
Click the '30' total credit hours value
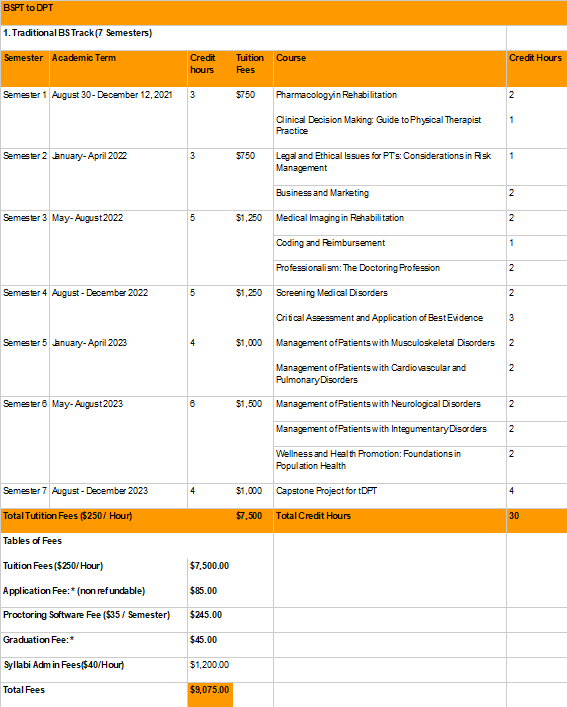tap(514, 516)
